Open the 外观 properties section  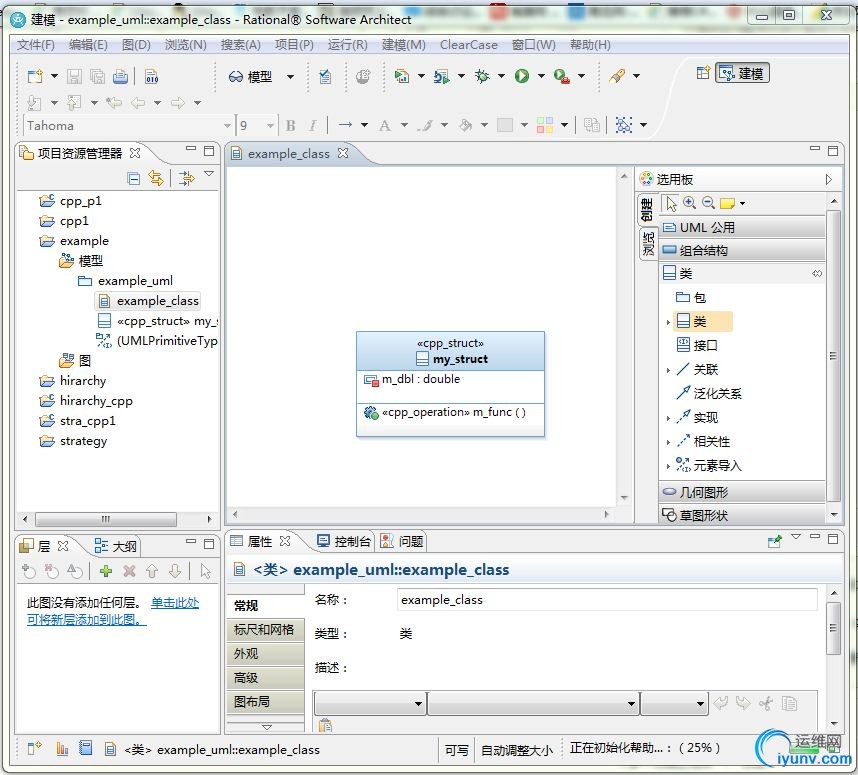(x=265, y=654)
